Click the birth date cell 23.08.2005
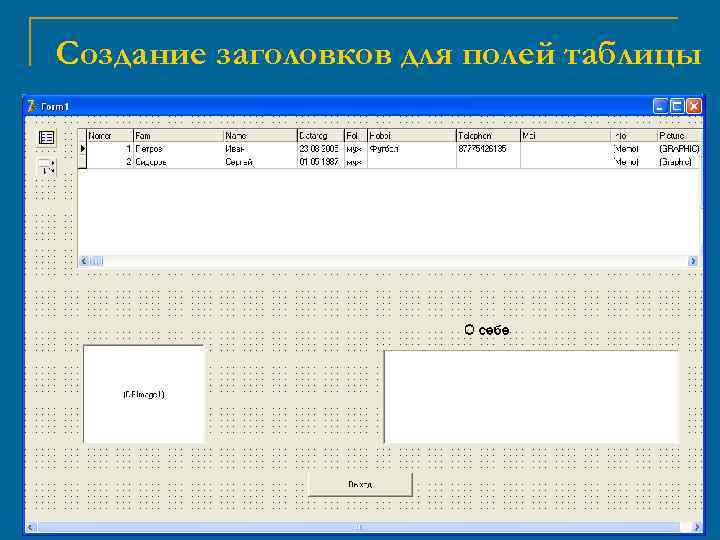This screenshot has width=720, height=540. [321, 149]
